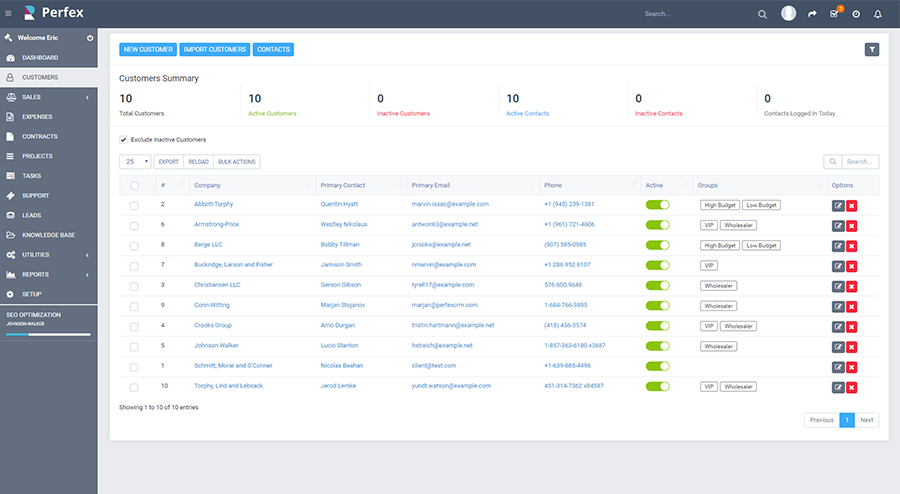Go to Leads in the sidebar
900x494 pixels.
pos(32,215)
